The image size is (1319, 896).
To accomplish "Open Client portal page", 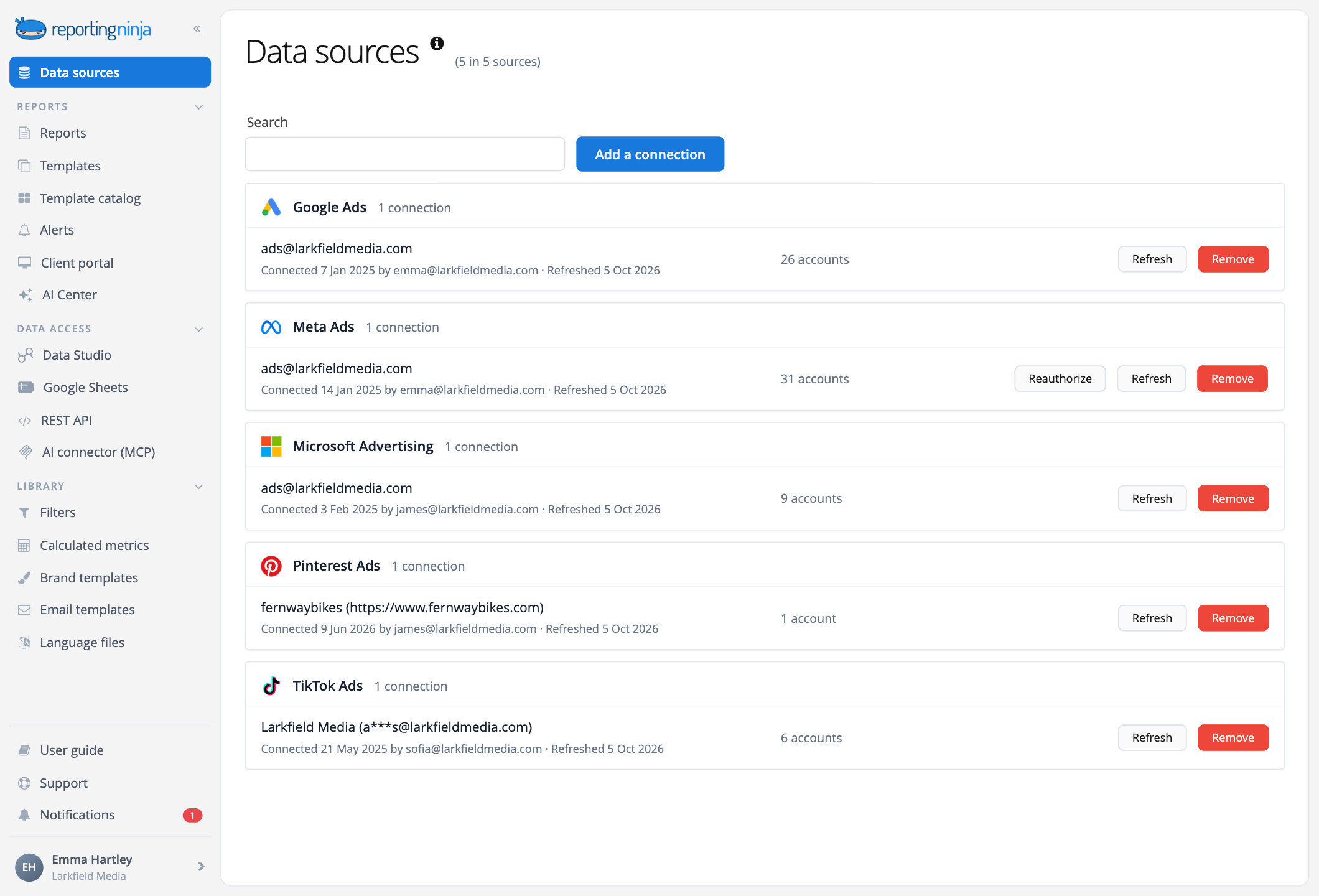I will click(77, 263).
